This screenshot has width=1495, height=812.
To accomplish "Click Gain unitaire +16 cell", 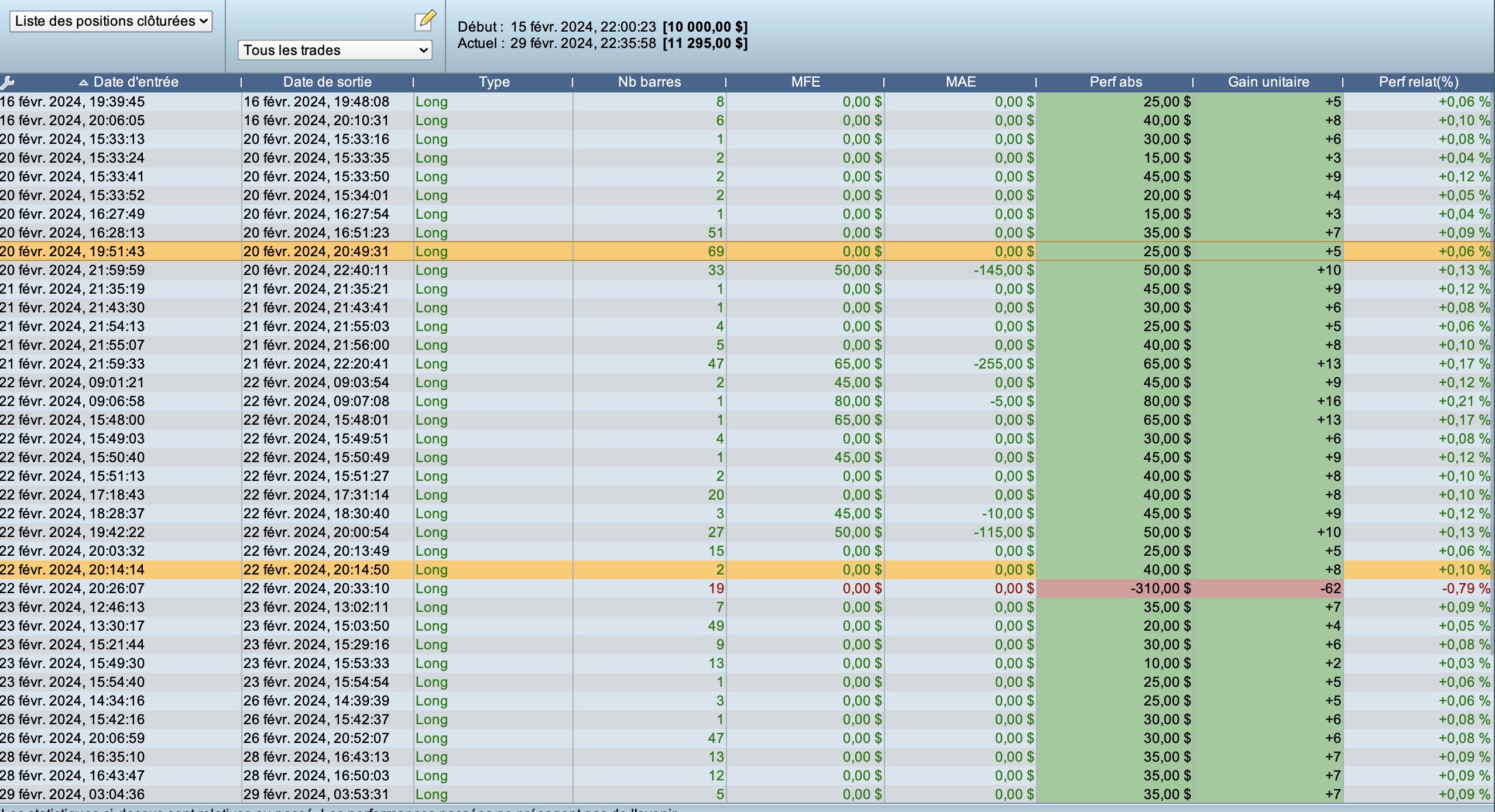I will click(1268, 401).
